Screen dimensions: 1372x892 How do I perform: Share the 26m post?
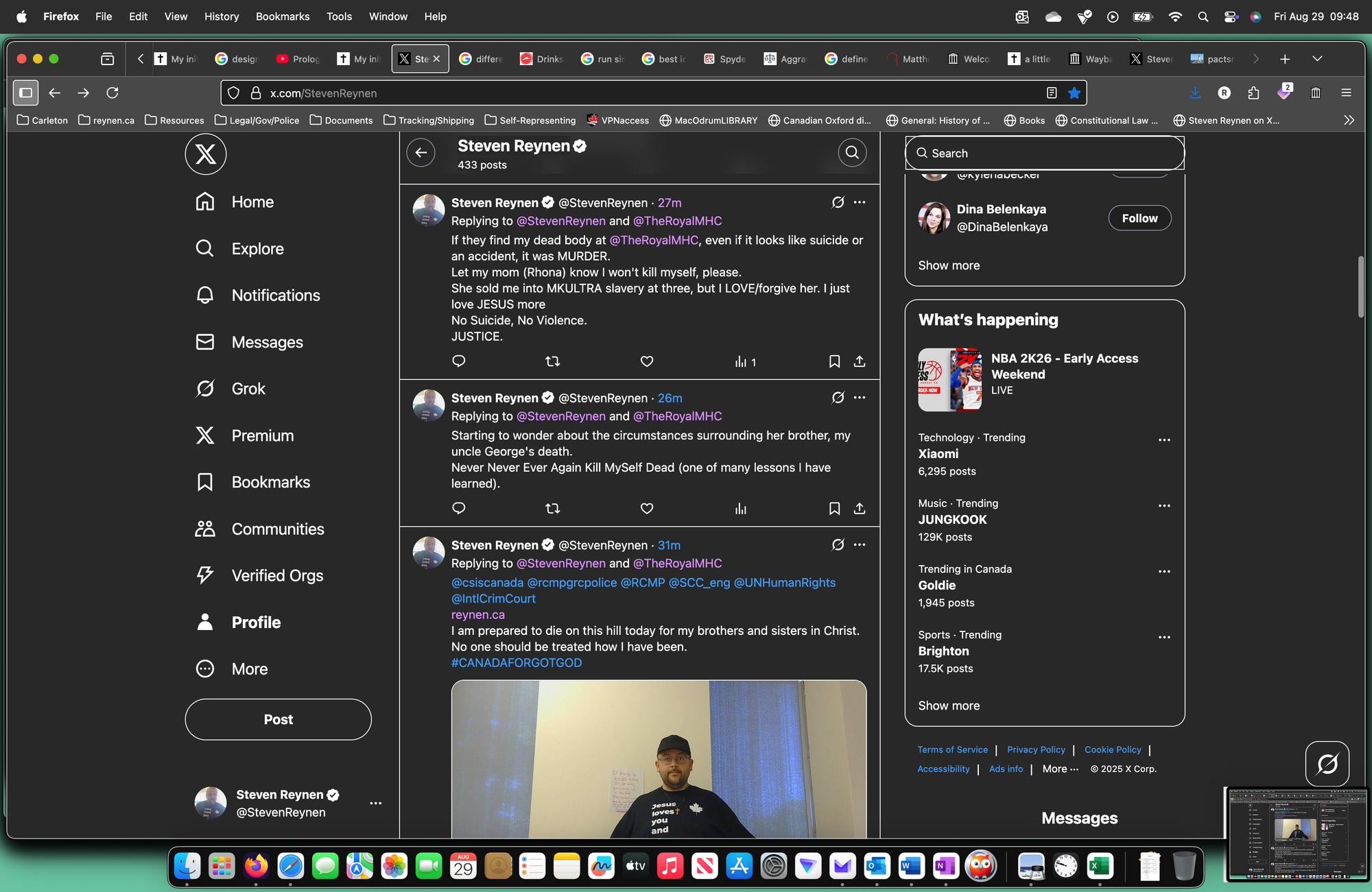click(859, 508)
